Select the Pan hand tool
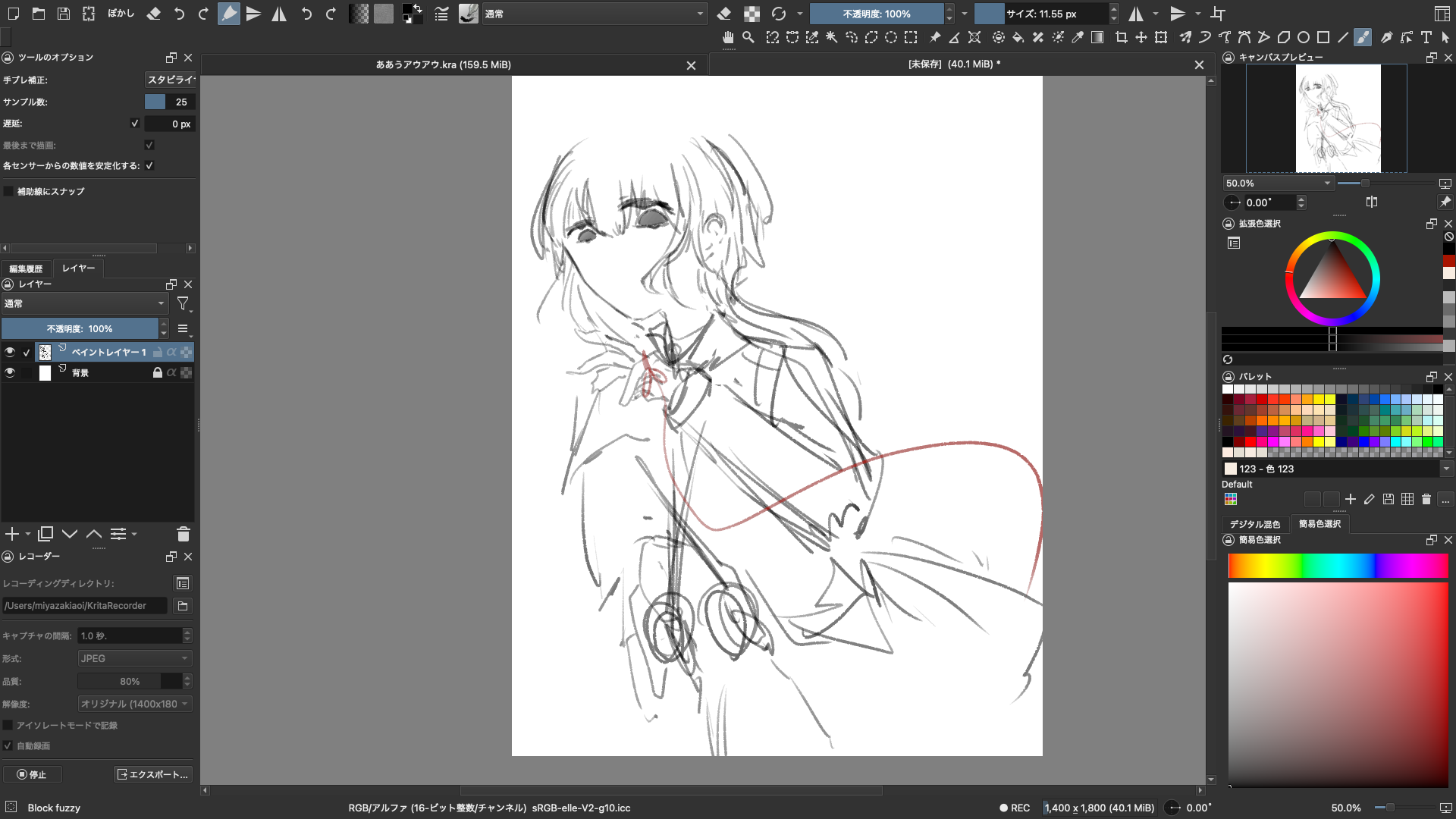The image size is (1456, 819). click(x=728, y=37)
